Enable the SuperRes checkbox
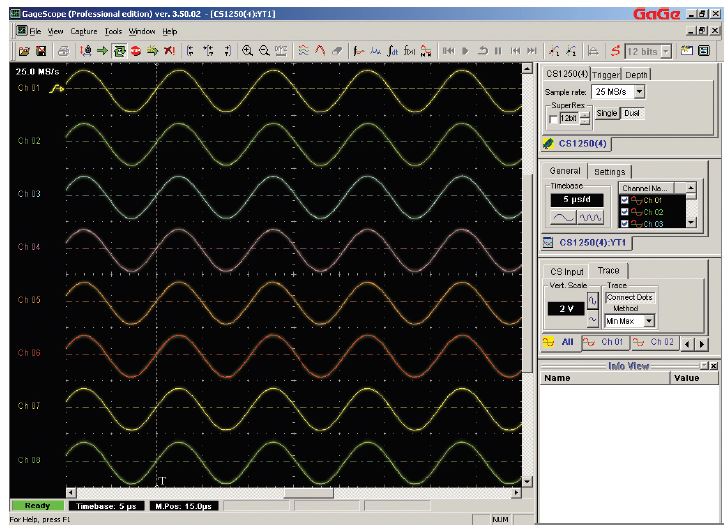Image resolution: width=728 pixels, height=530 pixels. click(x=552, y=119)
